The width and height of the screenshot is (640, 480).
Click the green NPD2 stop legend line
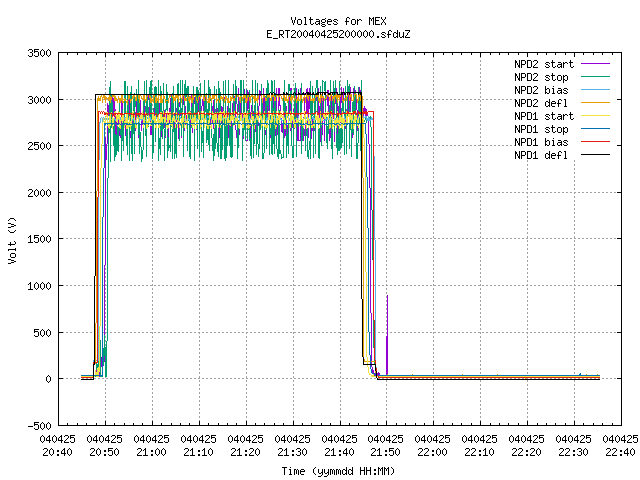coord(595,77)
